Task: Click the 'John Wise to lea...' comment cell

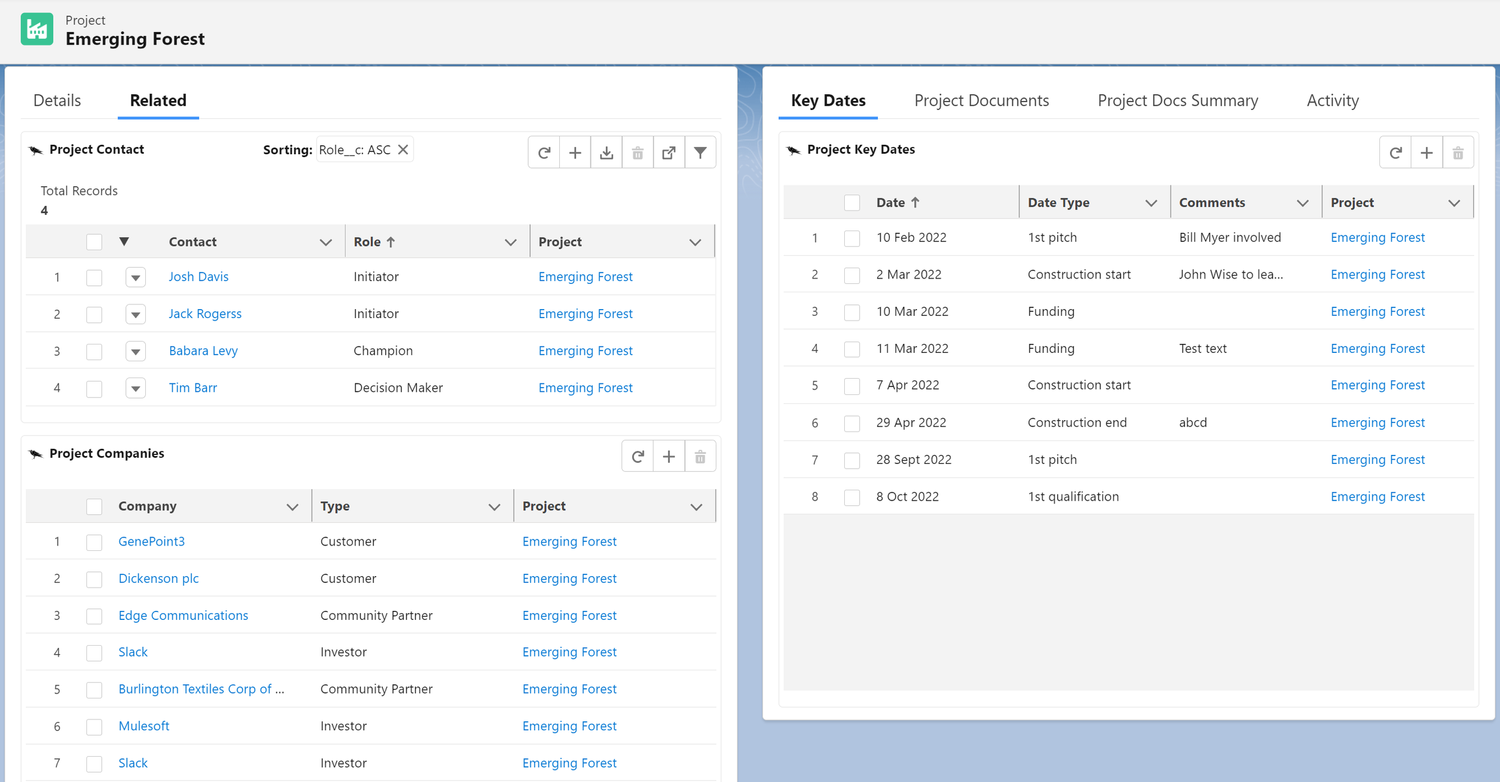Action: tap(1231, 275)
